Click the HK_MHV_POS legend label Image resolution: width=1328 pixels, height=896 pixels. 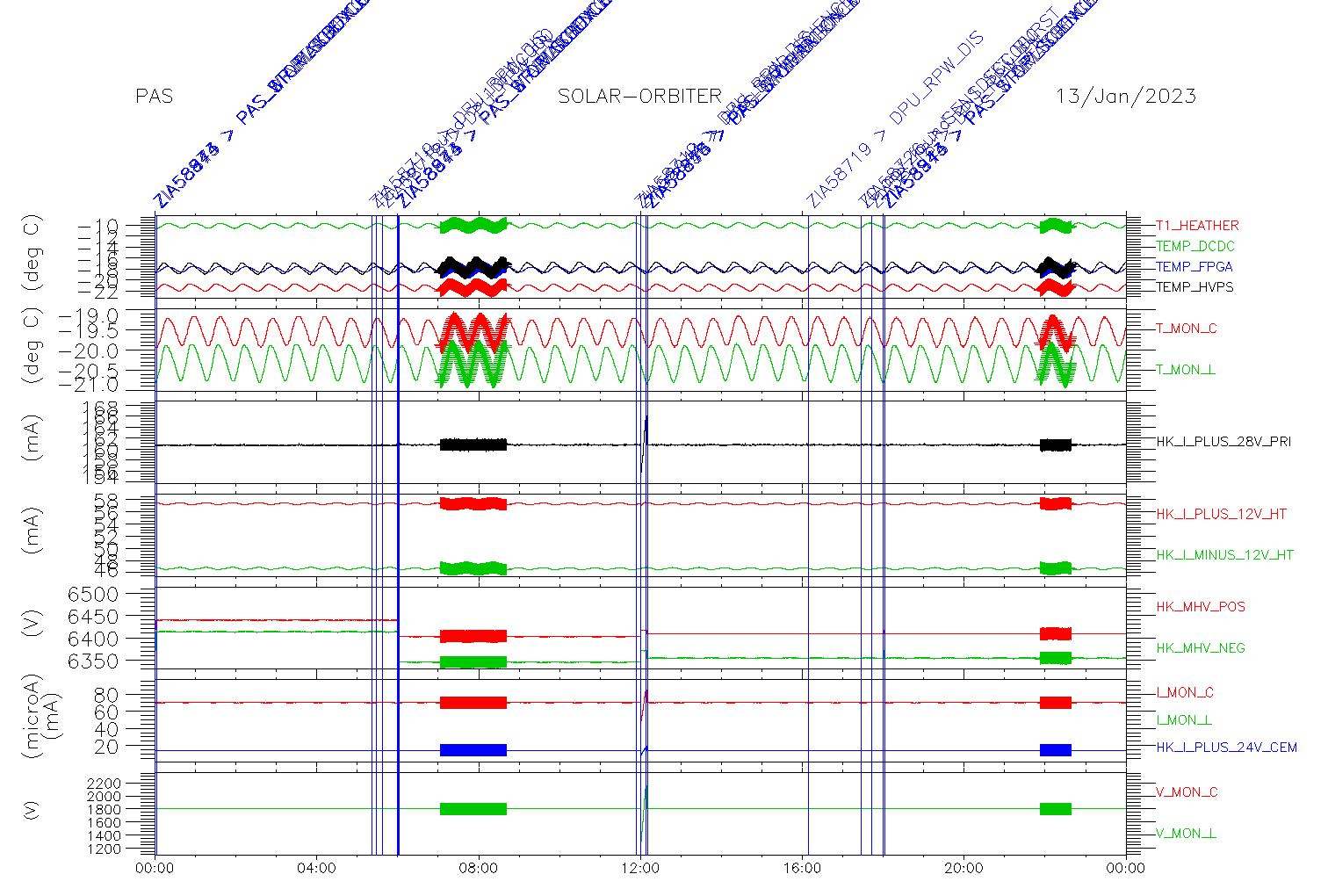1201,607
